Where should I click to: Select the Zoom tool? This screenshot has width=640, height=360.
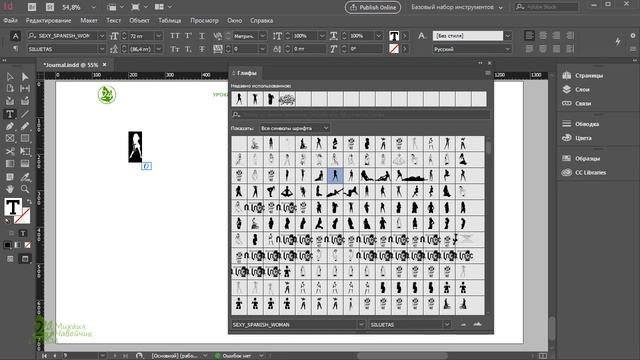point(25,189)
